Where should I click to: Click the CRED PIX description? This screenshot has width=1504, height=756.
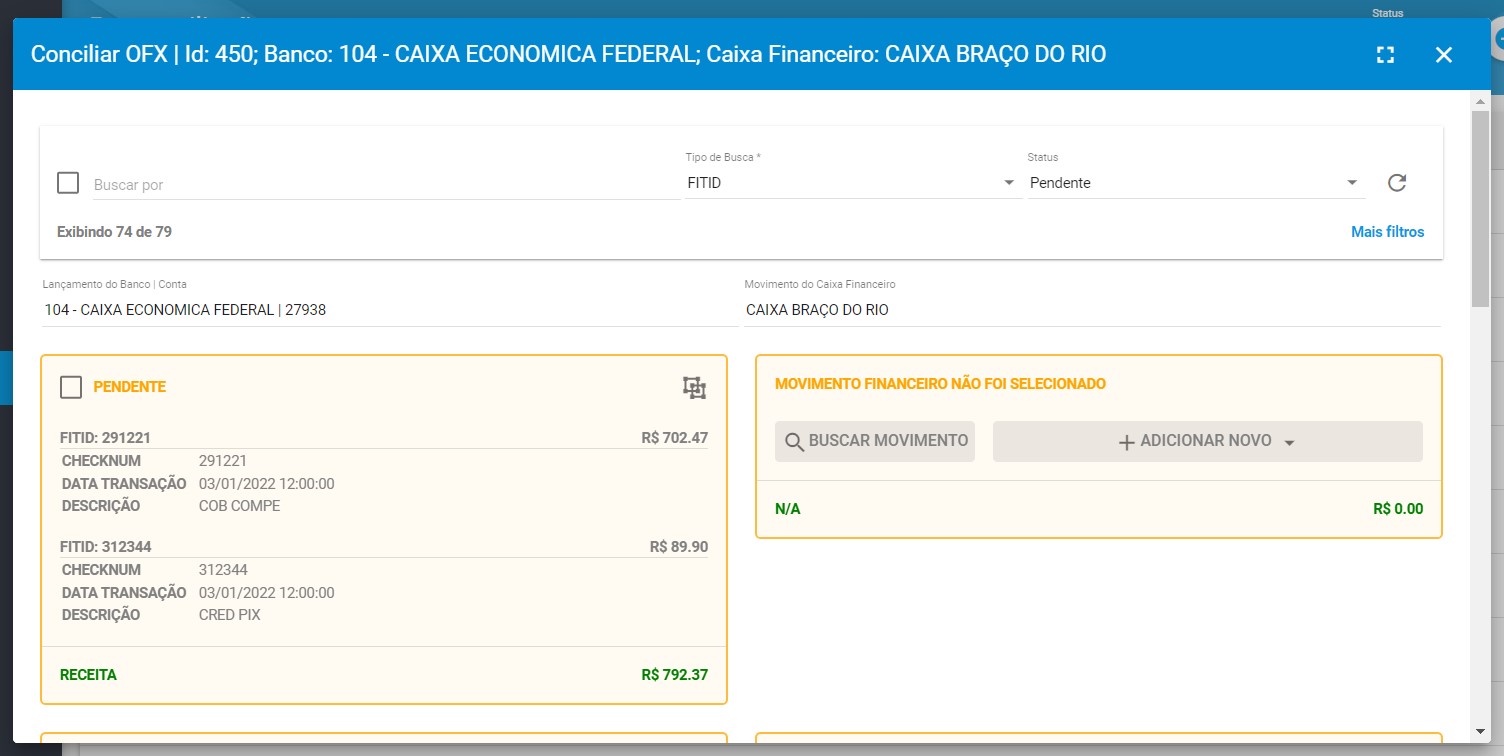pyautogui.click(x=230, y=615)
